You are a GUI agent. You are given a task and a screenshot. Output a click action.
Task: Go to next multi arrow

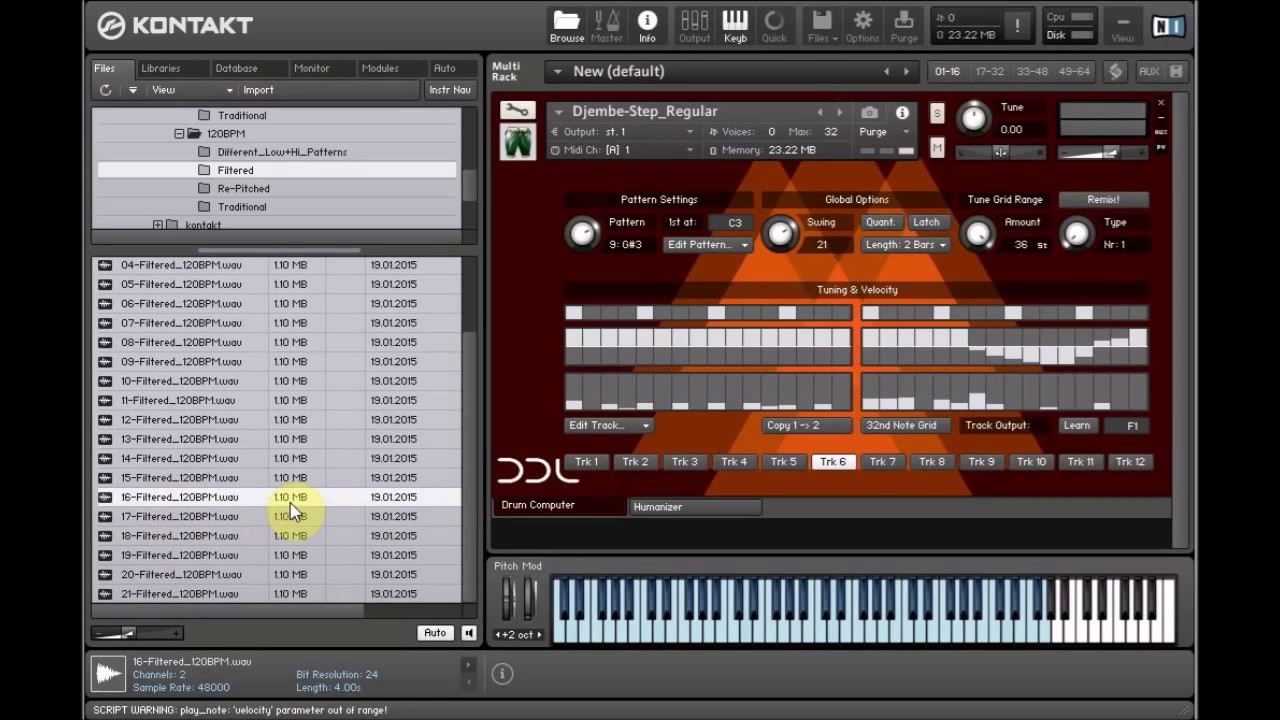coord(906,72)
